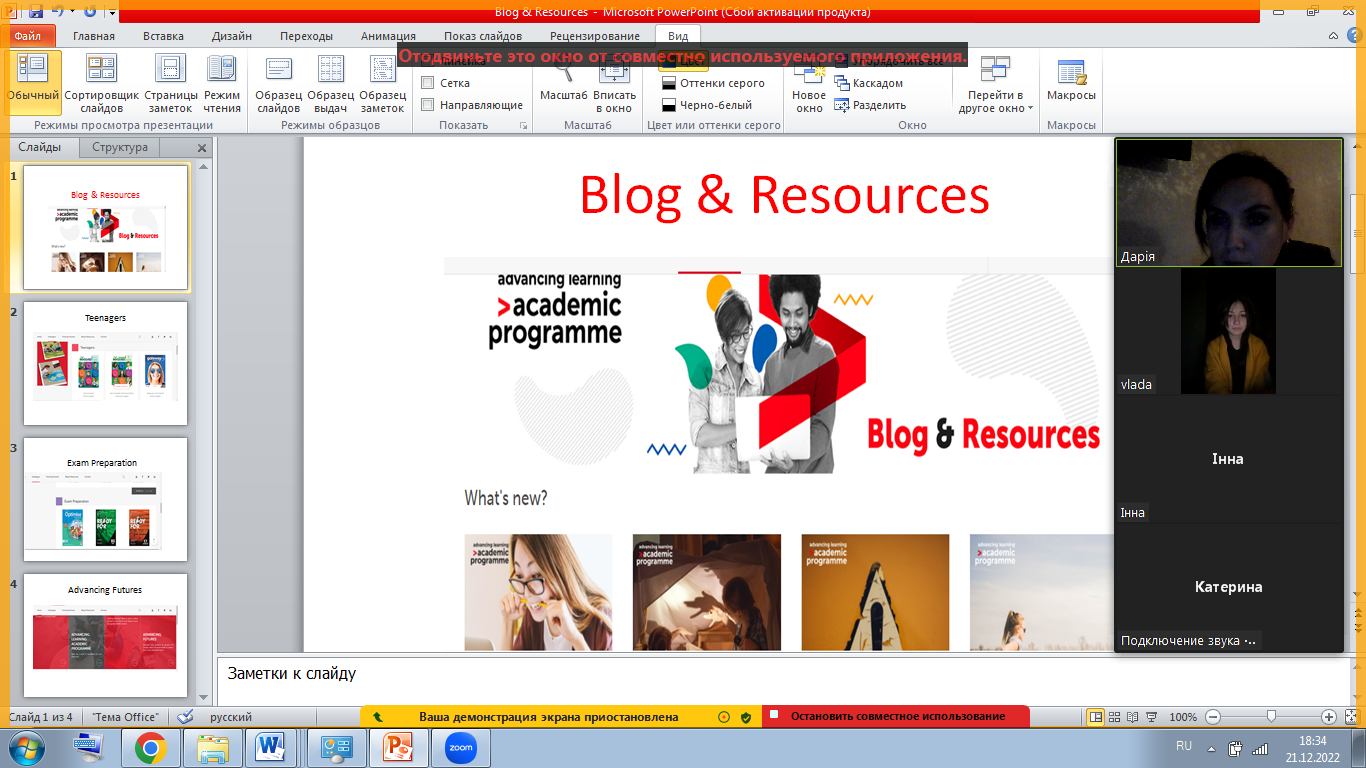Switch to the Рецензирование ribbon tab
This screenshot has width=1366, height=768.
tap(595, 36)
